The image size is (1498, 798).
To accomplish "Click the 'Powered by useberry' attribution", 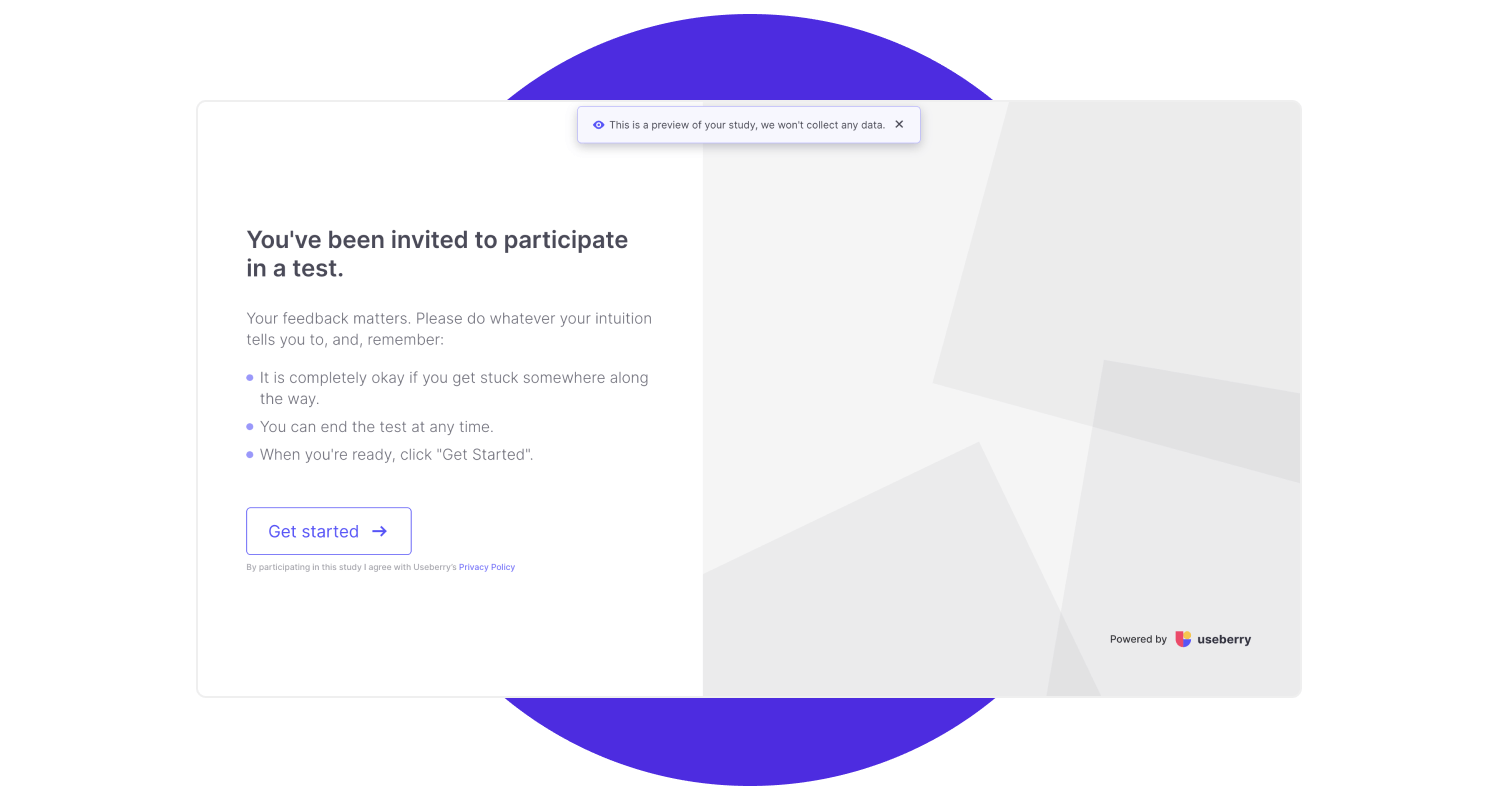I will pos(1180,639).
